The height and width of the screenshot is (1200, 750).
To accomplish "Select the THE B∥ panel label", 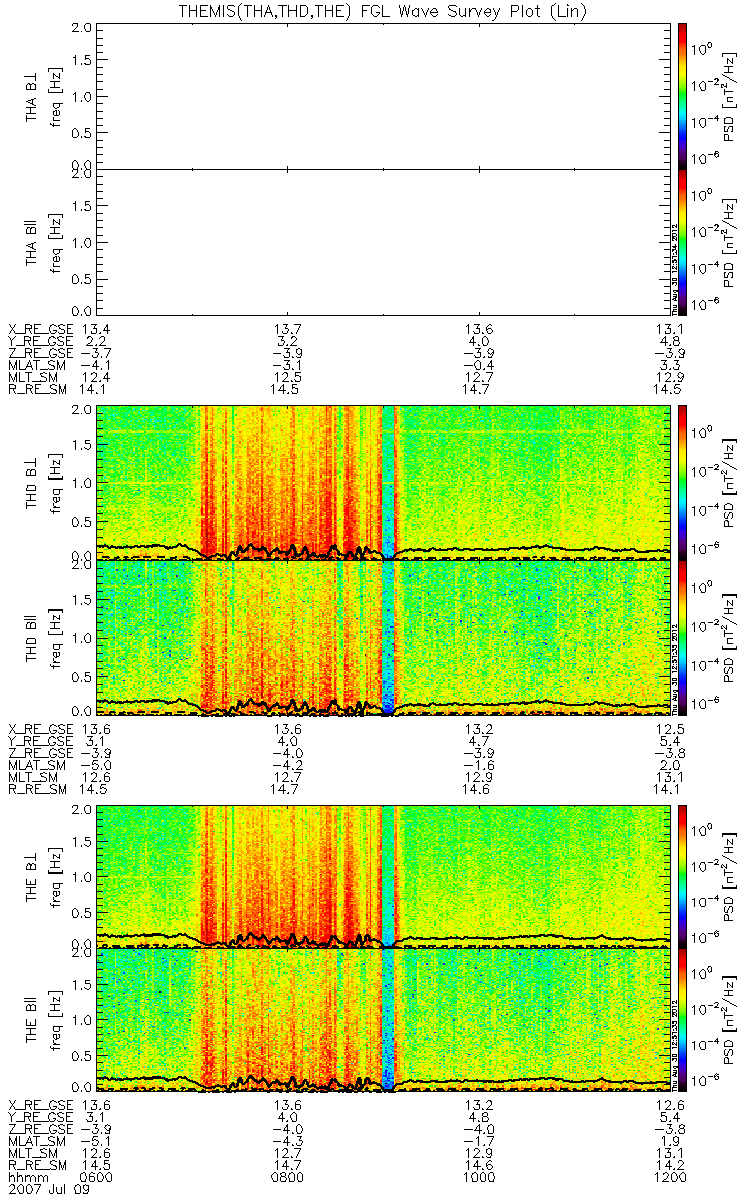I will point(32,1019).
